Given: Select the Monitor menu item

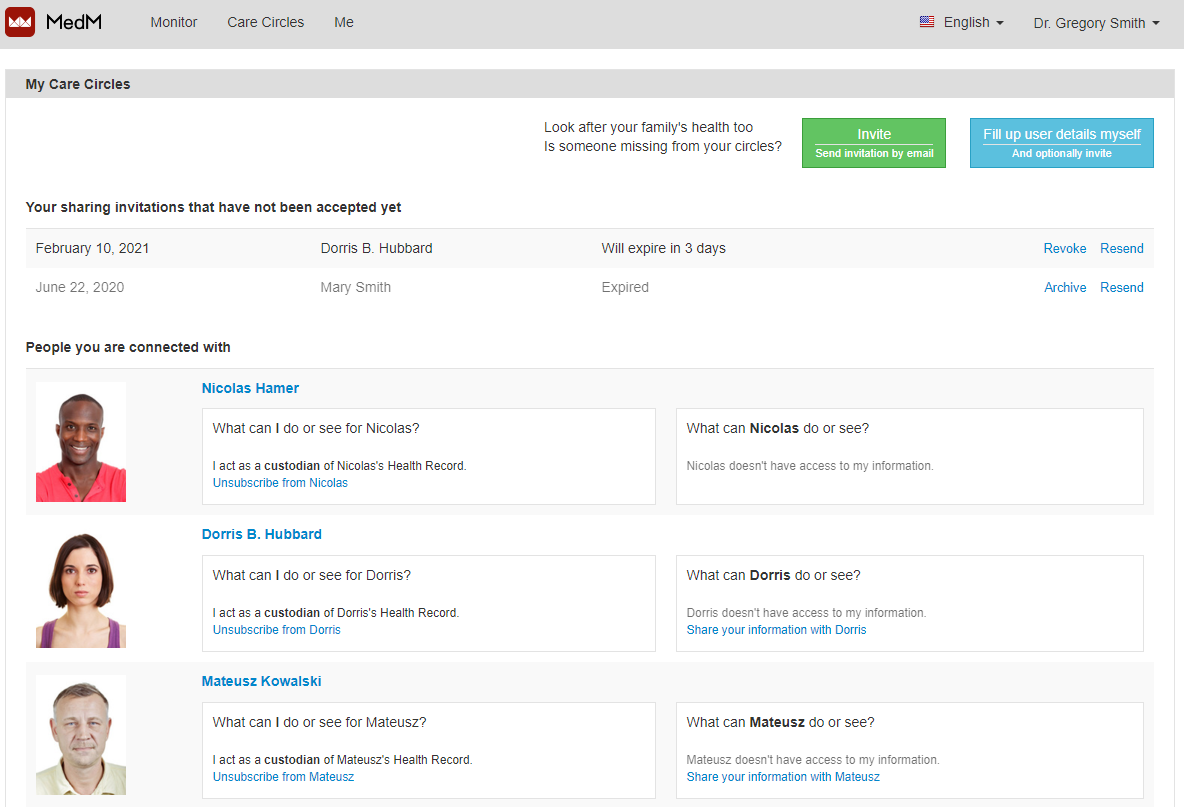Looking at the screenshot, I should [173, 22].
